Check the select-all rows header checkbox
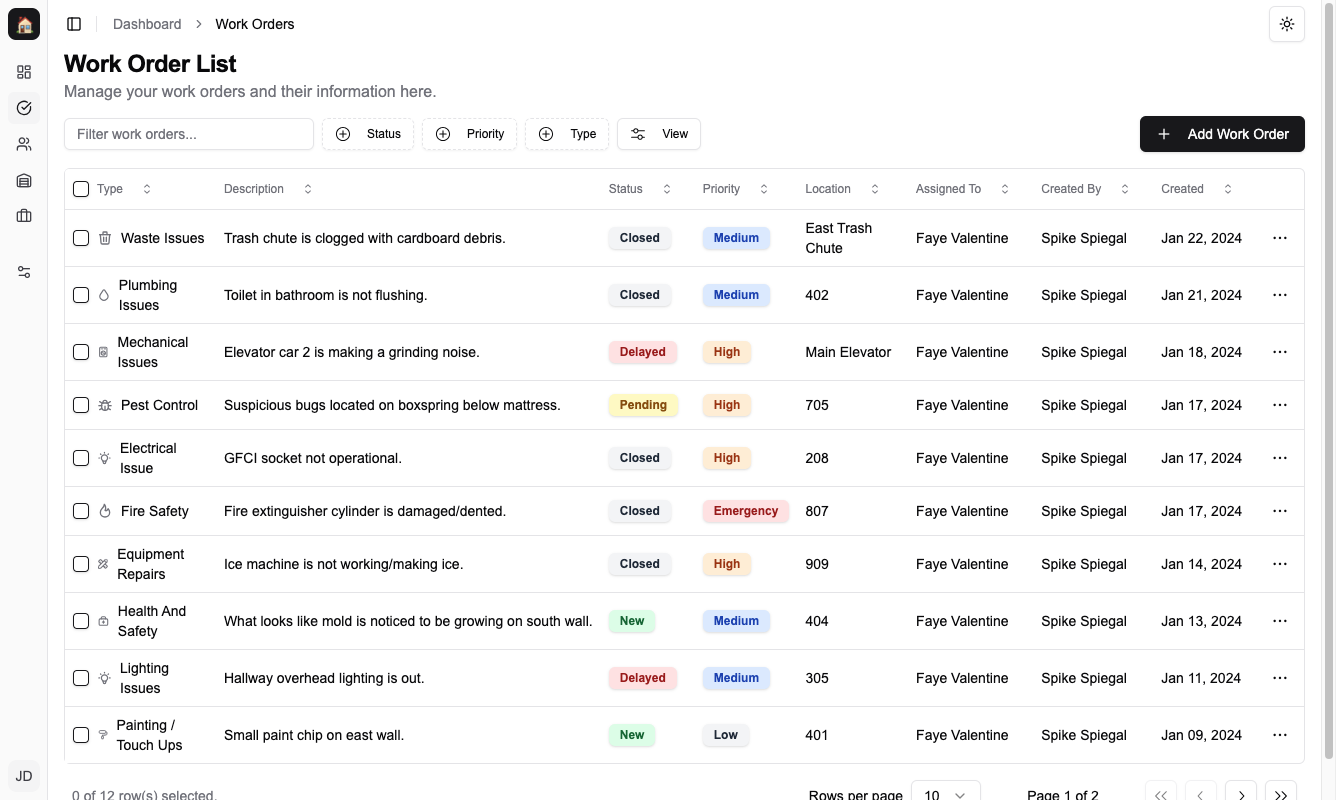 pyautogui.click(x=81, y=189)
